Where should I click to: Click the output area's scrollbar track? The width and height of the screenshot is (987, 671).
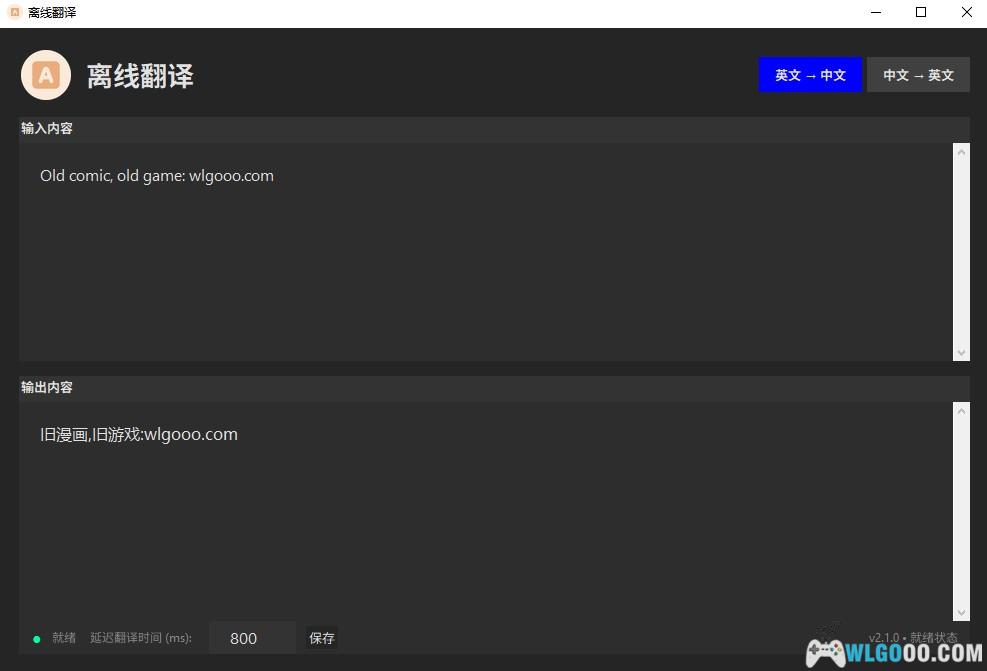click(962, 510)
